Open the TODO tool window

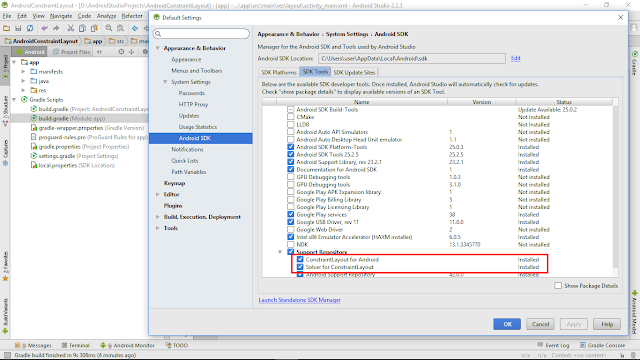pyautogui.click(x=177, y=345)
